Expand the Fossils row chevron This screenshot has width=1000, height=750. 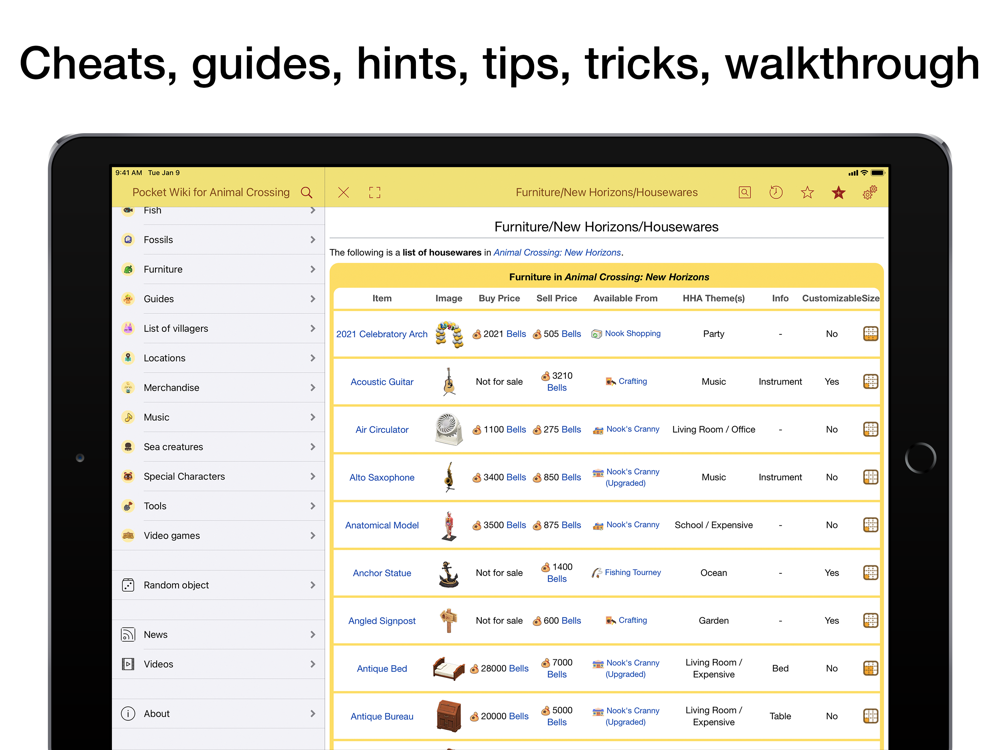(312, 240)
